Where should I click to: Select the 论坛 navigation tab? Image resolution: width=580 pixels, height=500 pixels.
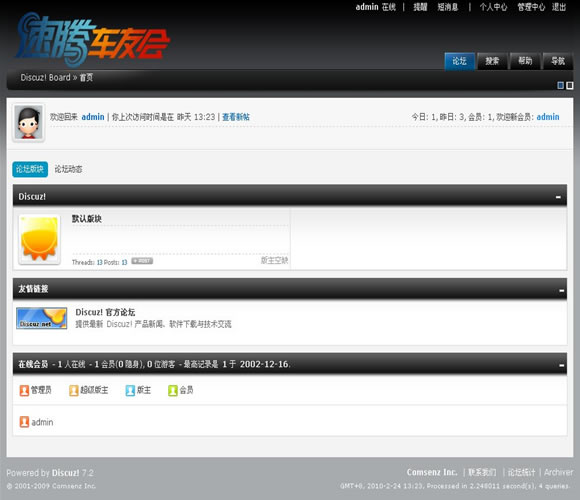pyautogui.click(x=460, y=61)
